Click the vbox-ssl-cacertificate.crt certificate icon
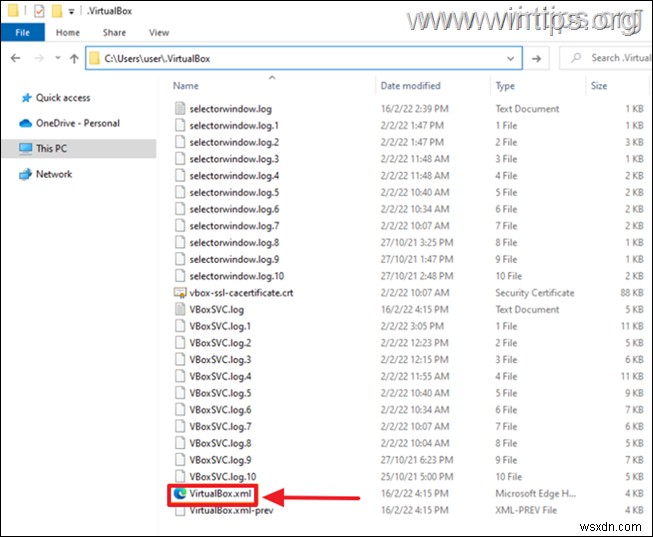Viewport: 653px width, 537px height. 180,293
